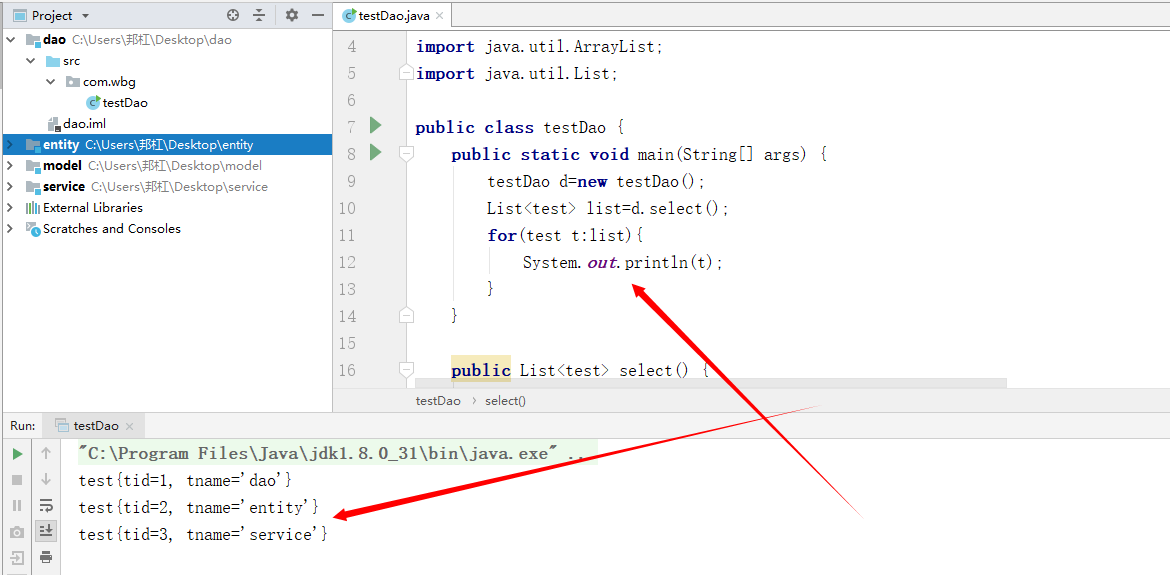Expand Scratches and Consoles node
The width and height of the screenshot is (1170, 575).
coord(10,228)
